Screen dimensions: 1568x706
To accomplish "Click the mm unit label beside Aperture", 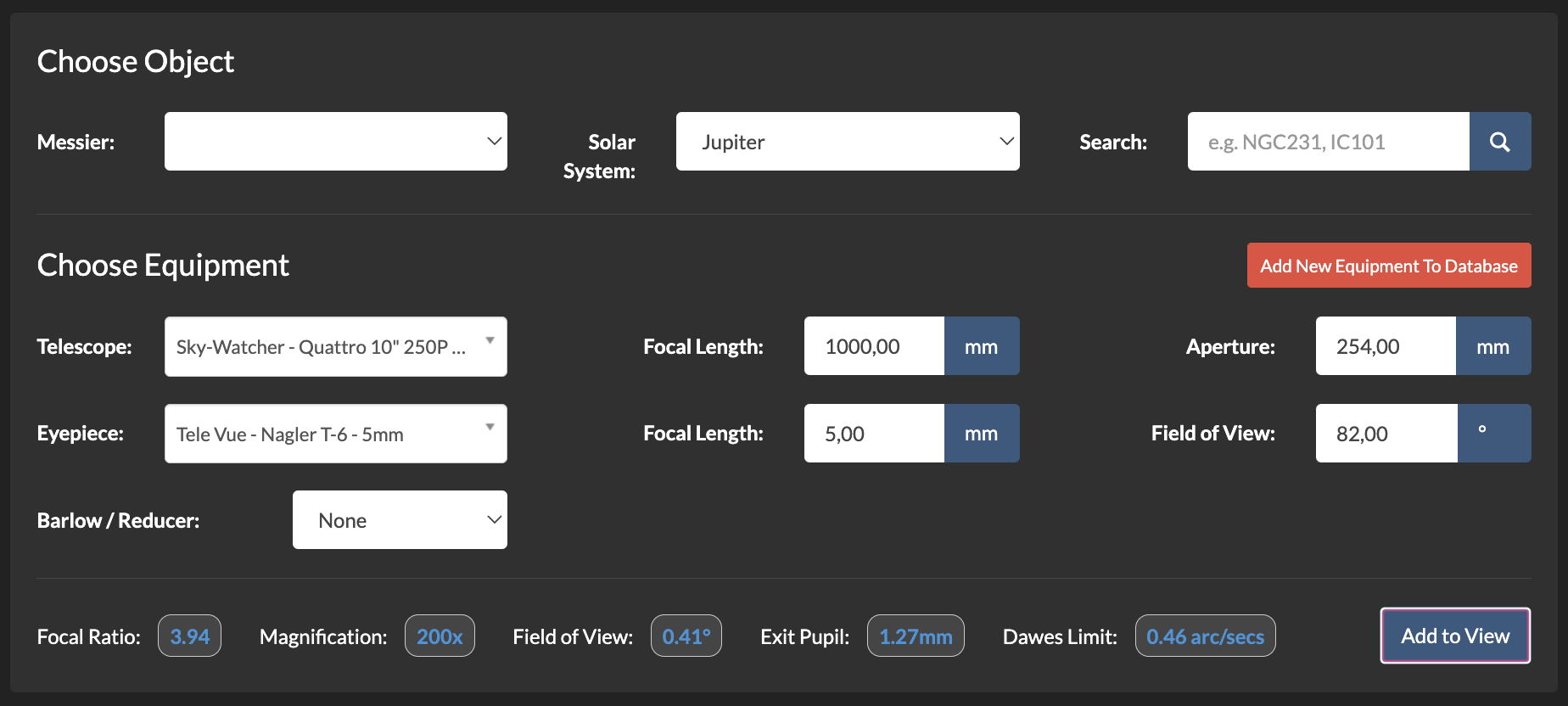I will pyautogui.click(x=1493, y=346).
